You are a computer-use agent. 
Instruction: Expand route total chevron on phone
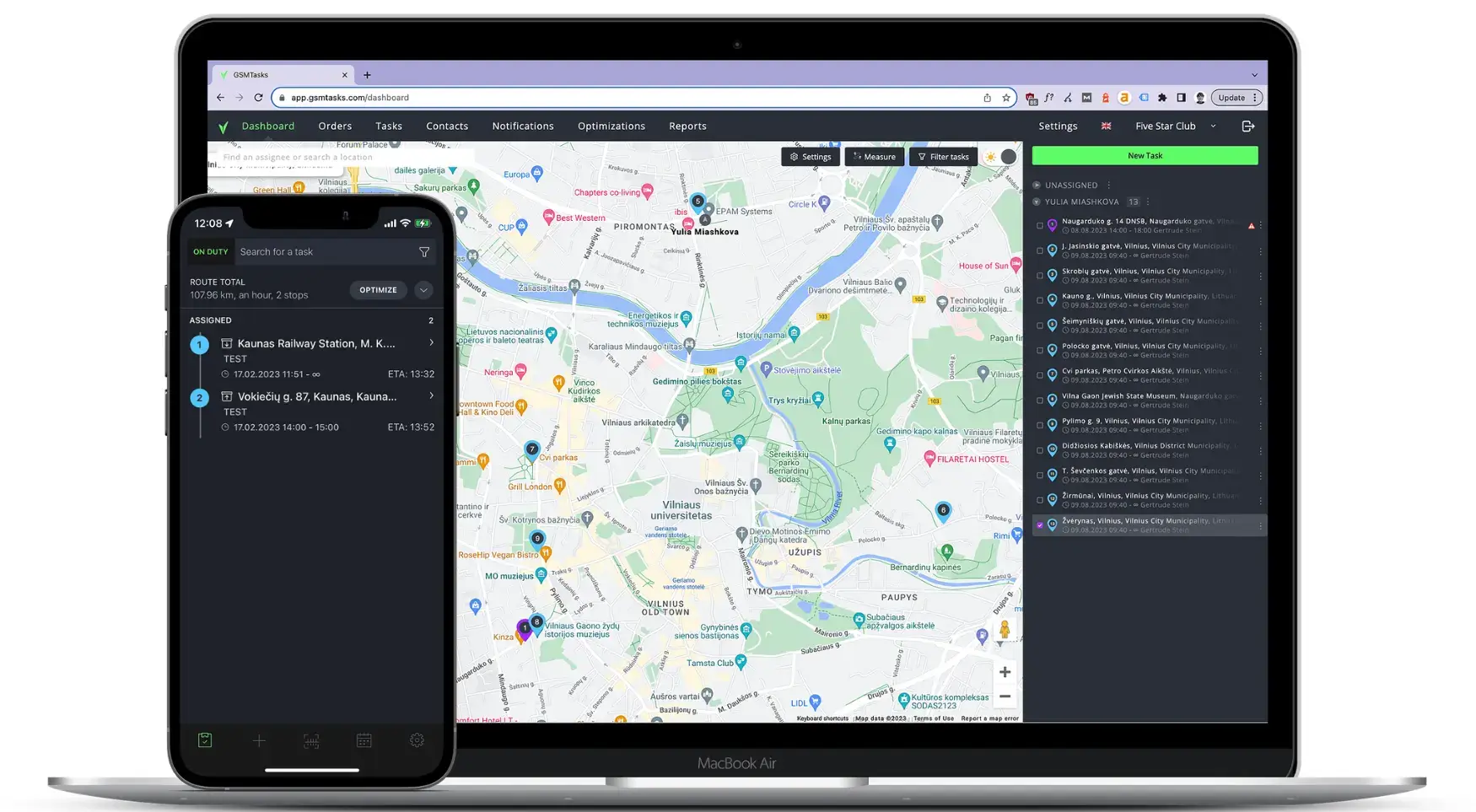point(423,290)
